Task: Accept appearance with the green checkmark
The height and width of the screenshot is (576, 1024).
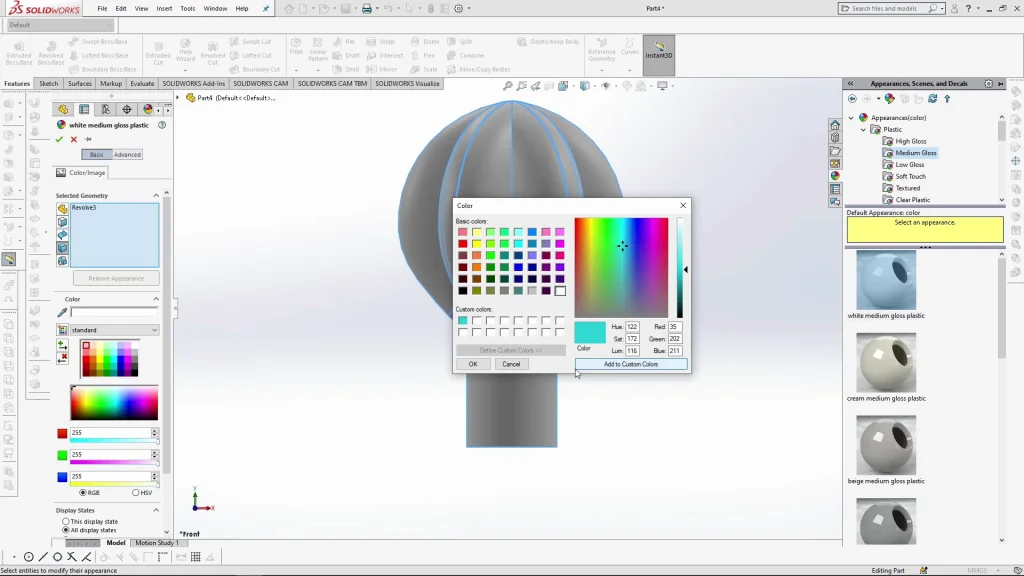Action: click(60, 140)
